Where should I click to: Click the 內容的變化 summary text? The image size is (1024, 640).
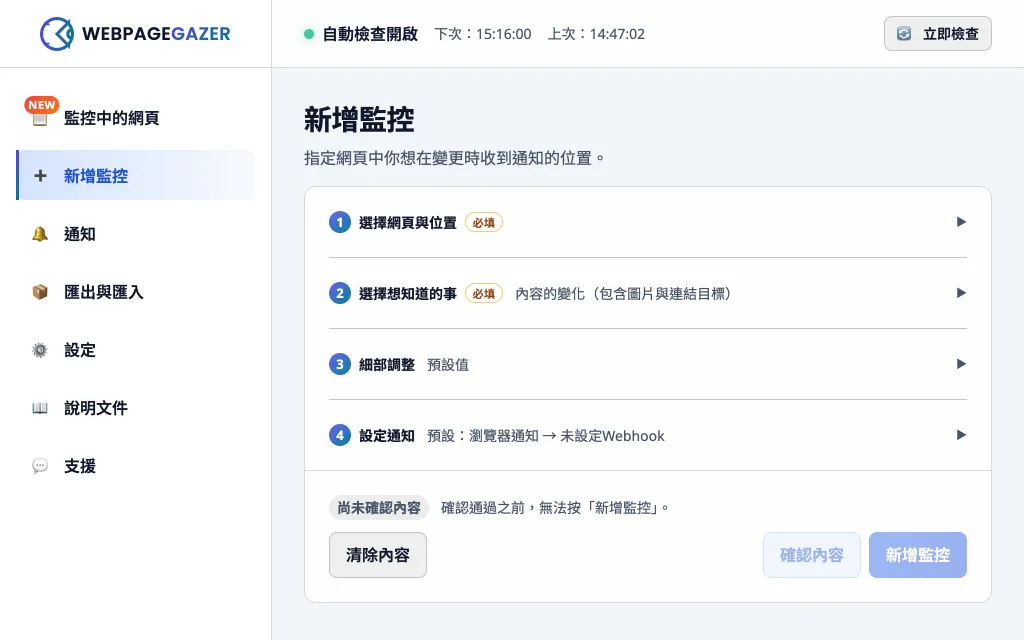click(x=624, y=294)
